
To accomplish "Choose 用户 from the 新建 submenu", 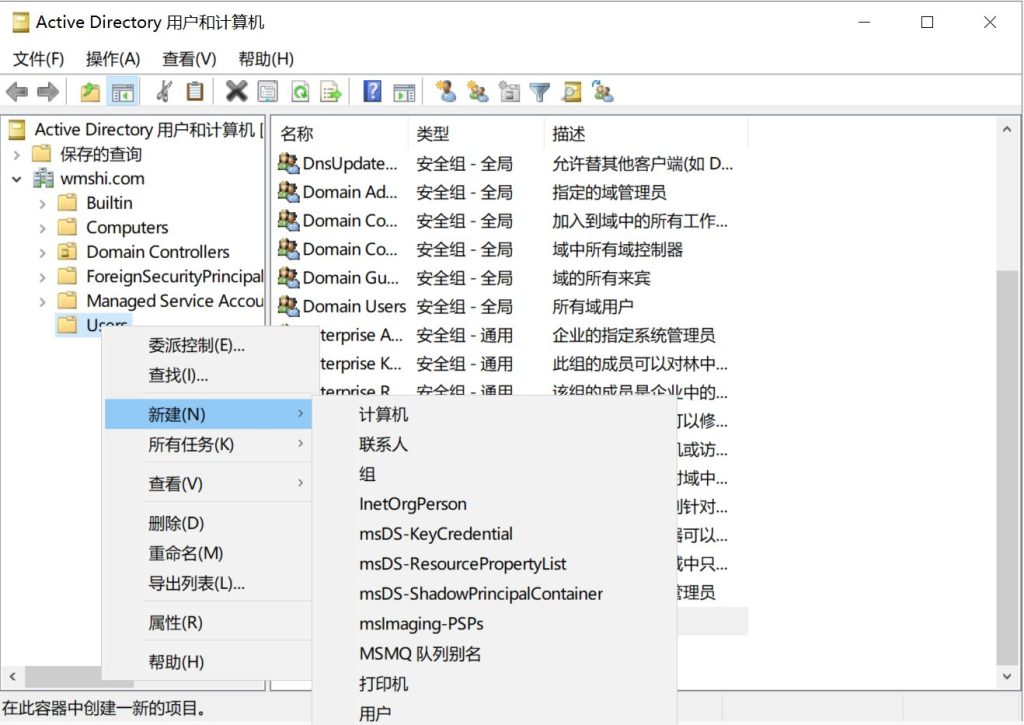I will click(375, 713).
